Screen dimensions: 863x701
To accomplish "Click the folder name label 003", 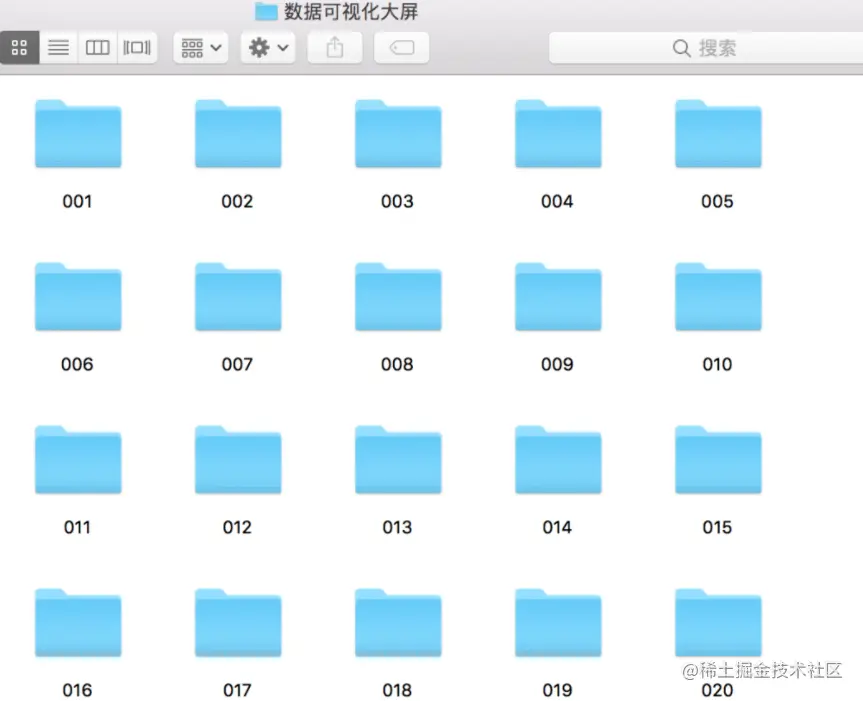I will [x=397, y=201].
